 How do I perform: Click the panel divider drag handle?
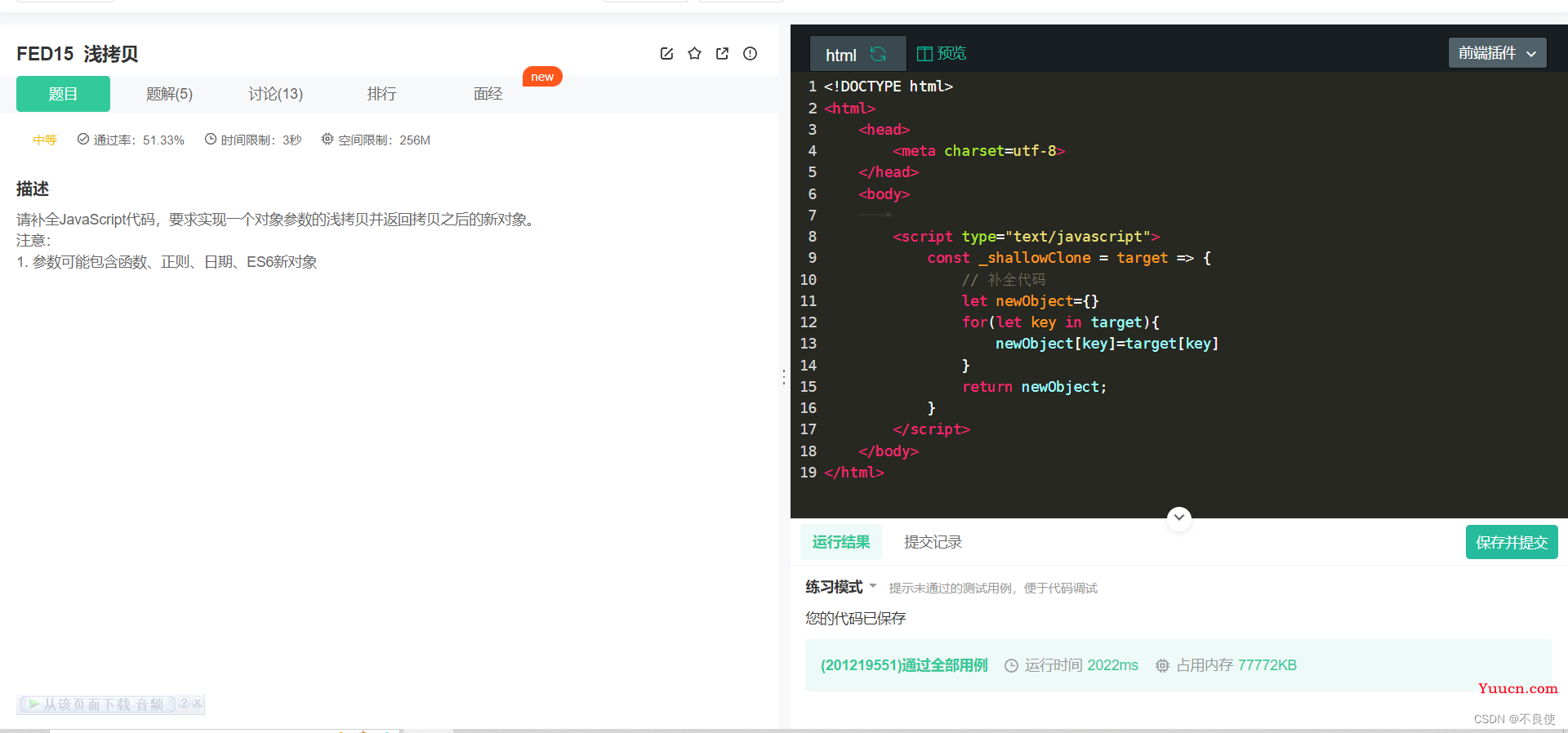coord(784,377)
